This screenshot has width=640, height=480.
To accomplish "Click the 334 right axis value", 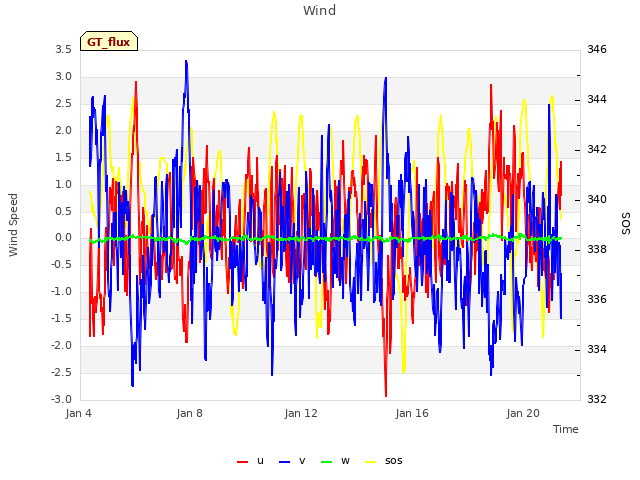I will (597, 349).
